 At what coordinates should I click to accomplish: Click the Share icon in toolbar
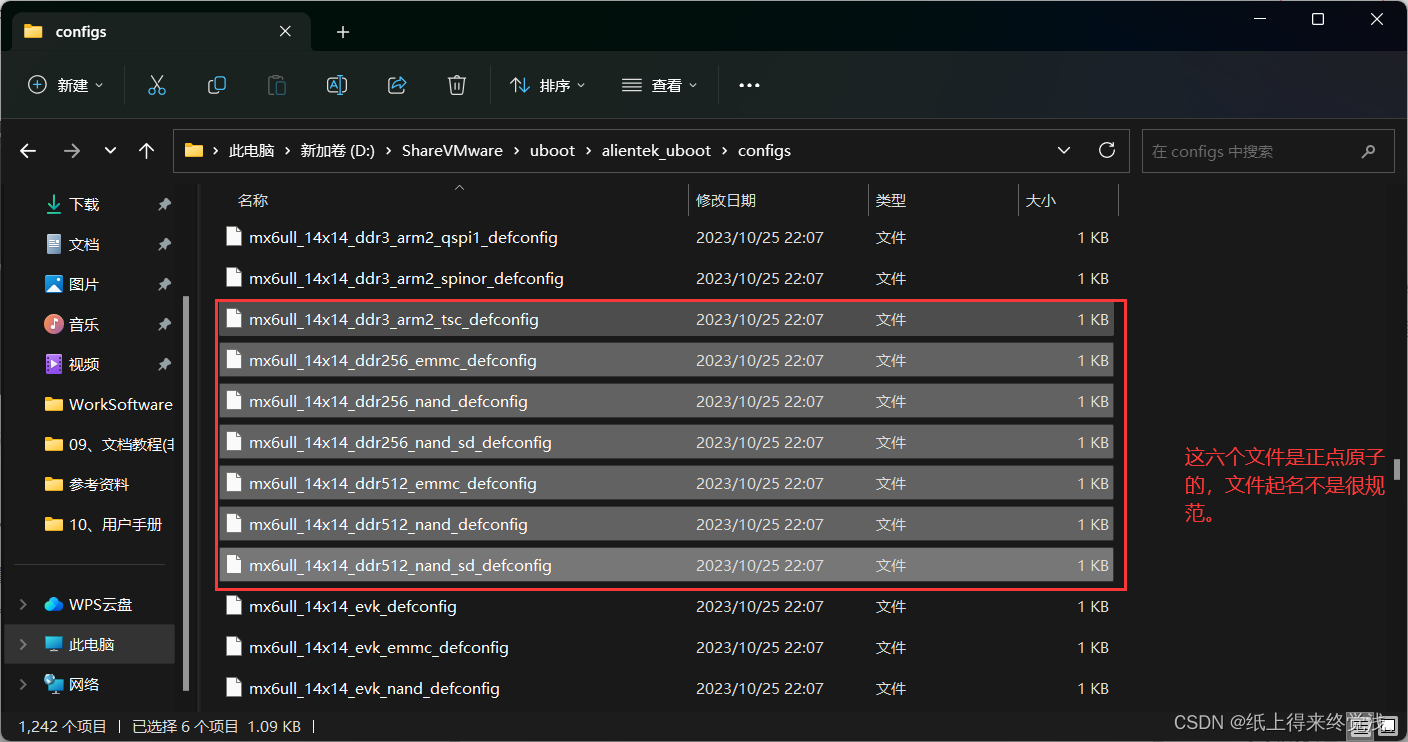point(397,86)
